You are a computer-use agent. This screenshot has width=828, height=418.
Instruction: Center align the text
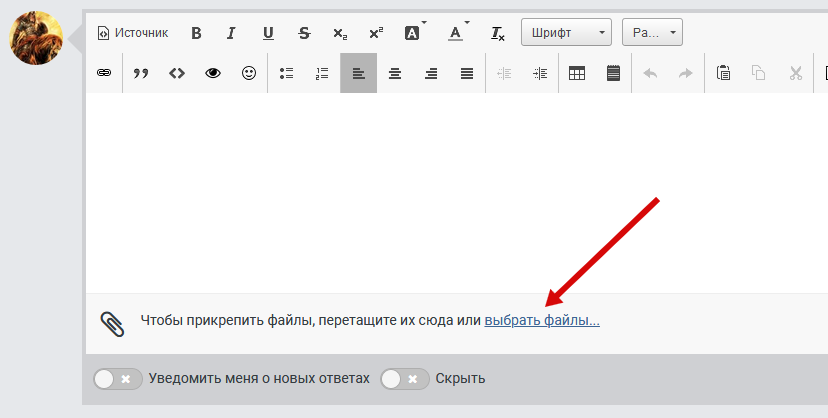395,73
